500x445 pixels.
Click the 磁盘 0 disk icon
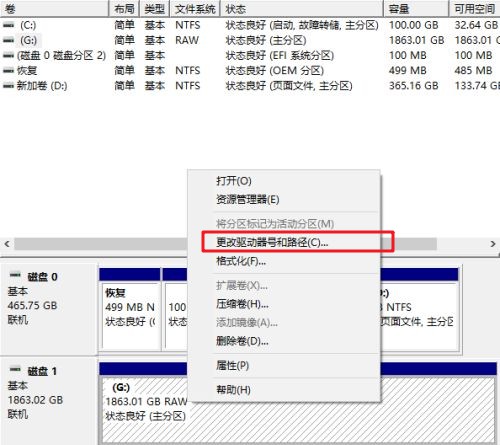[x=15, y=275]
